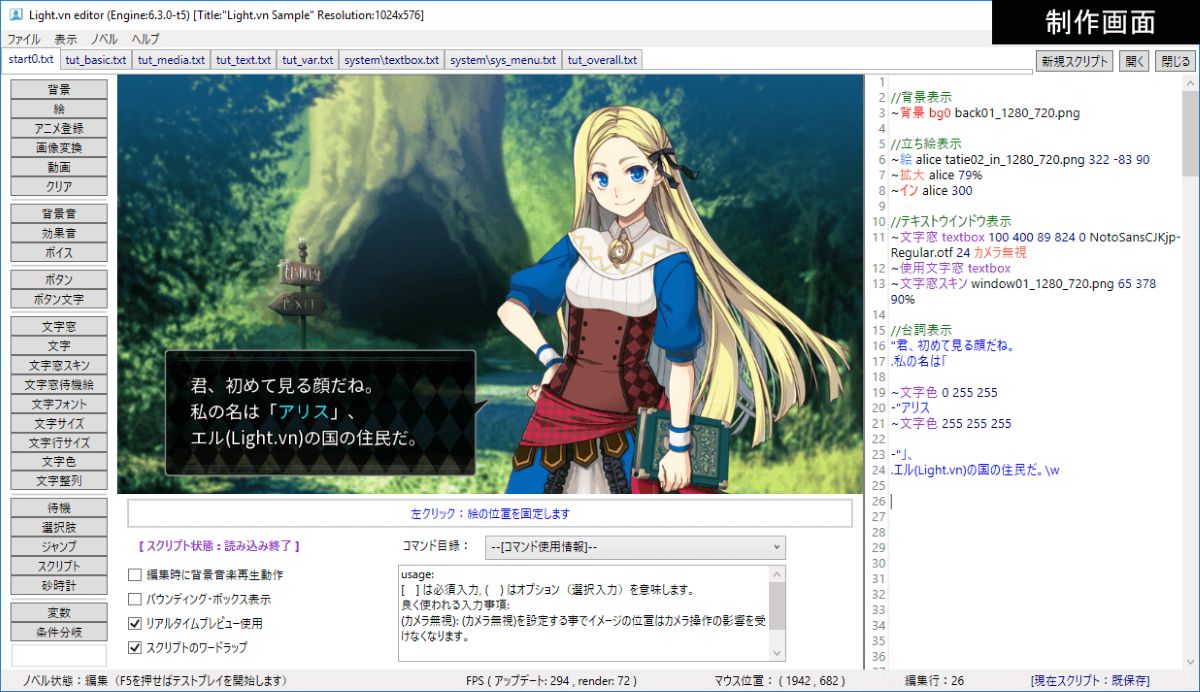Viewport: 1200px width, 692px height.
Task: Switch to system\textbox.txt tab
Action: click(x=391, y=60)
